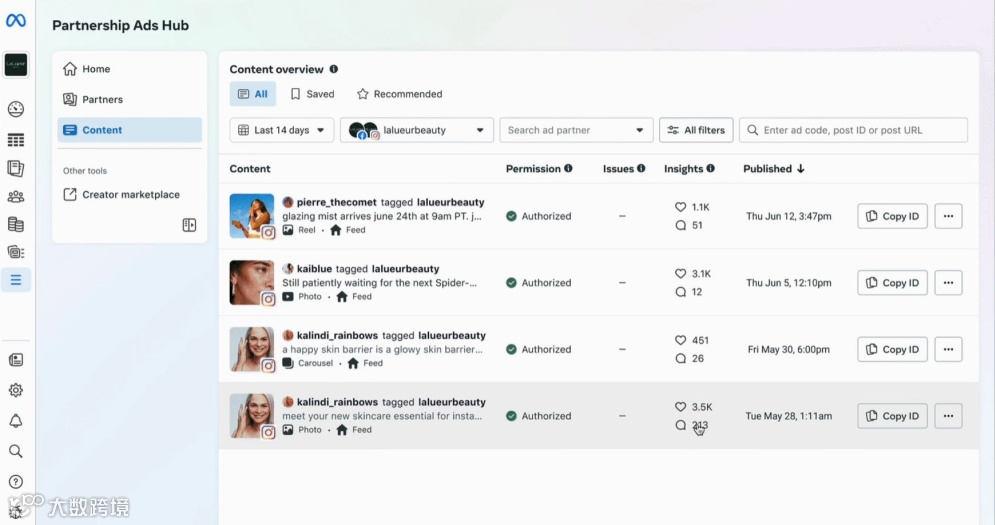Open the ads list icon in sidebar
Screen dimensions: 995x525
tap(16, 252)
